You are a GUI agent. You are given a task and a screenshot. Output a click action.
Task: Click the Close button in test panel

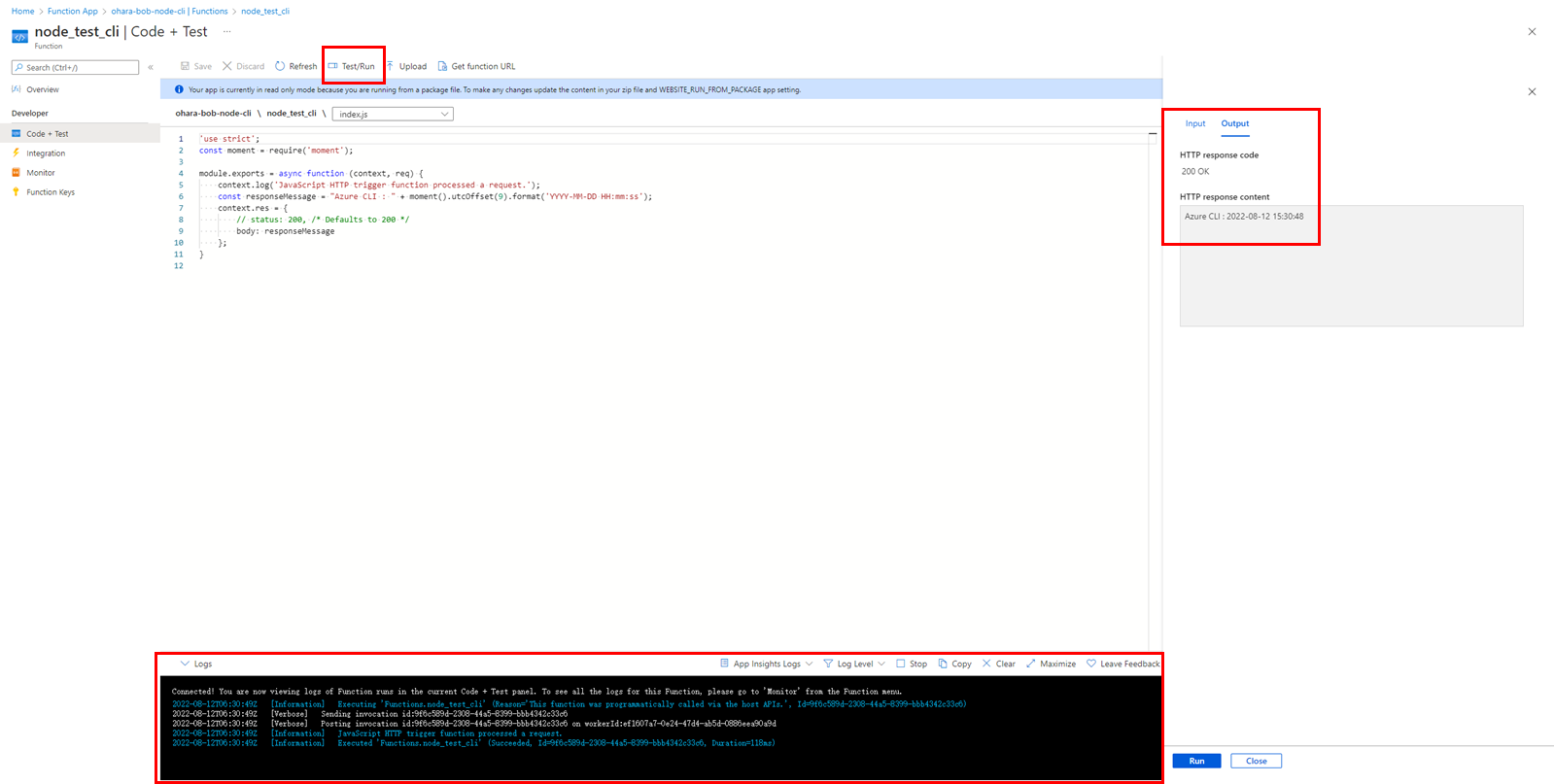point(1256,761)
